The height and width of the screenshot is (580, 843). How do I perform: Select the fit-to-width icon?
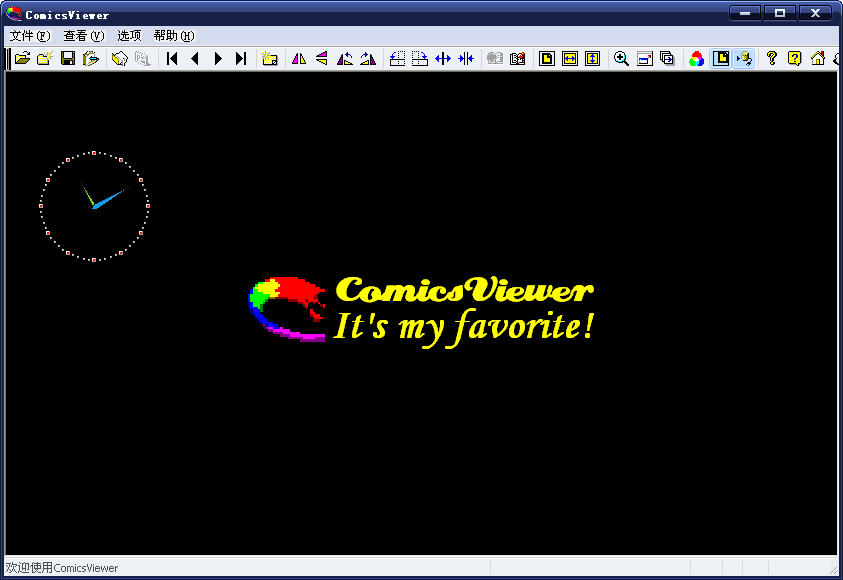pyautogui.click(x=569, y=58)
